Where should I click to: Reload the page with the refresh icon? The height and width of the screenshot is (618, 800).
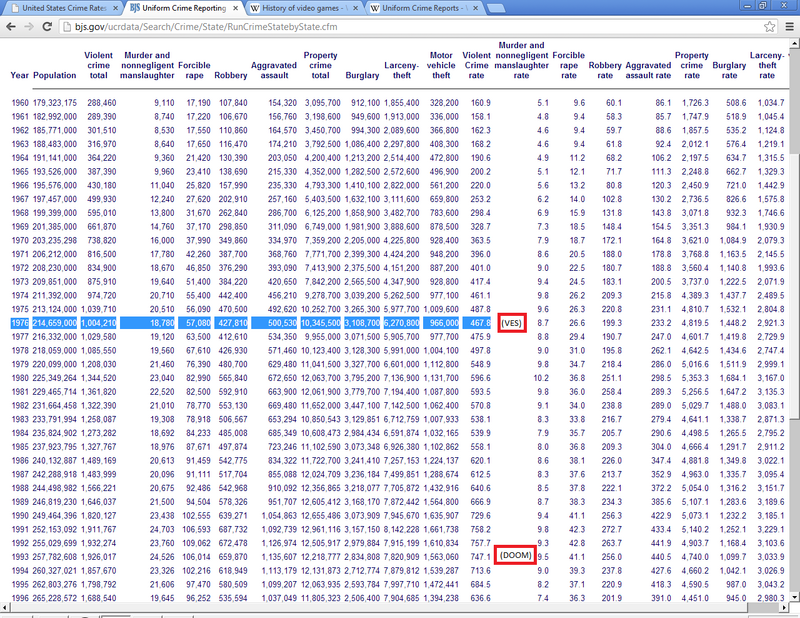pos(47,27)
